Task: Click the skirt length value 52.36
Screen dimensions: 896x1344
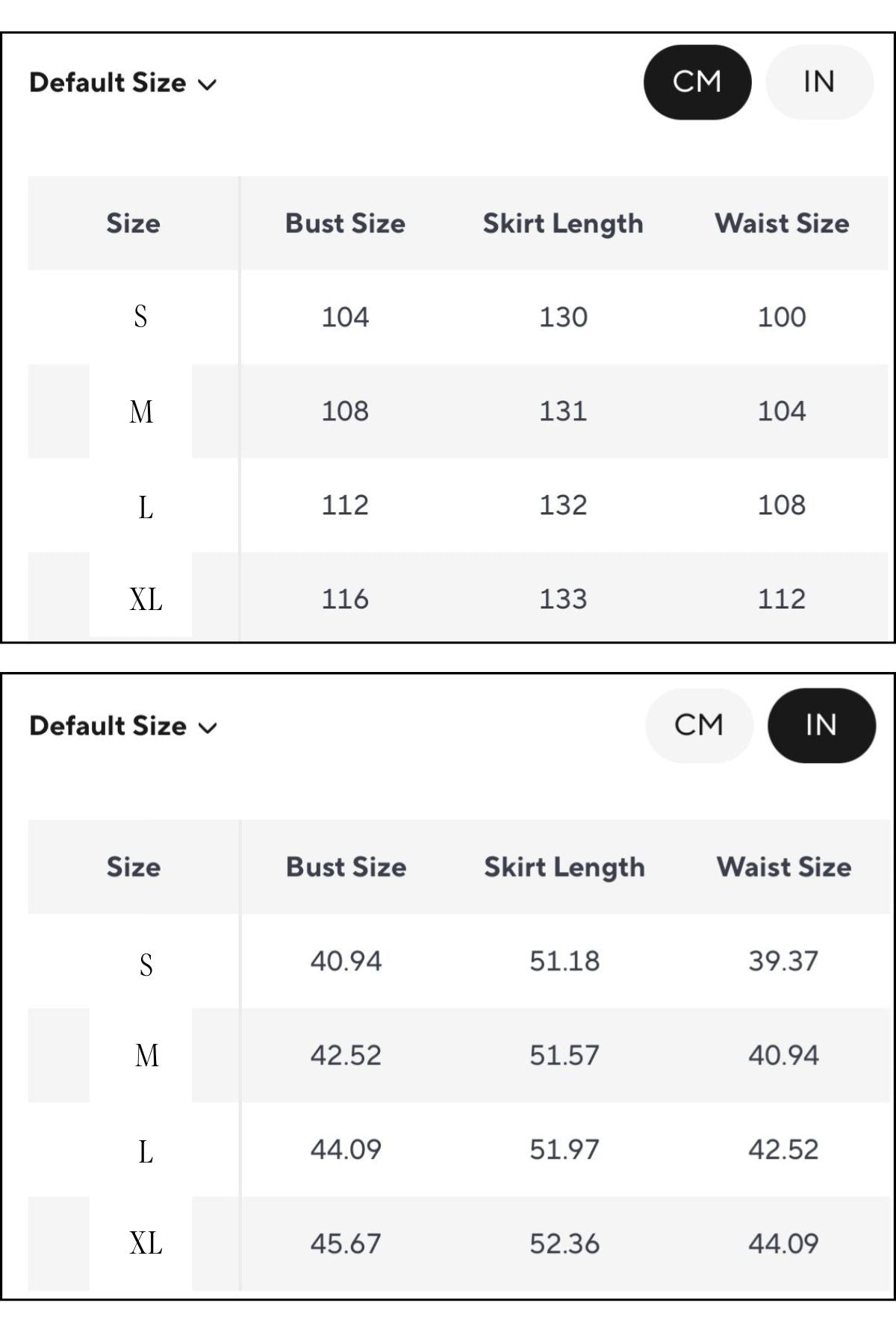Action: 564,1243
